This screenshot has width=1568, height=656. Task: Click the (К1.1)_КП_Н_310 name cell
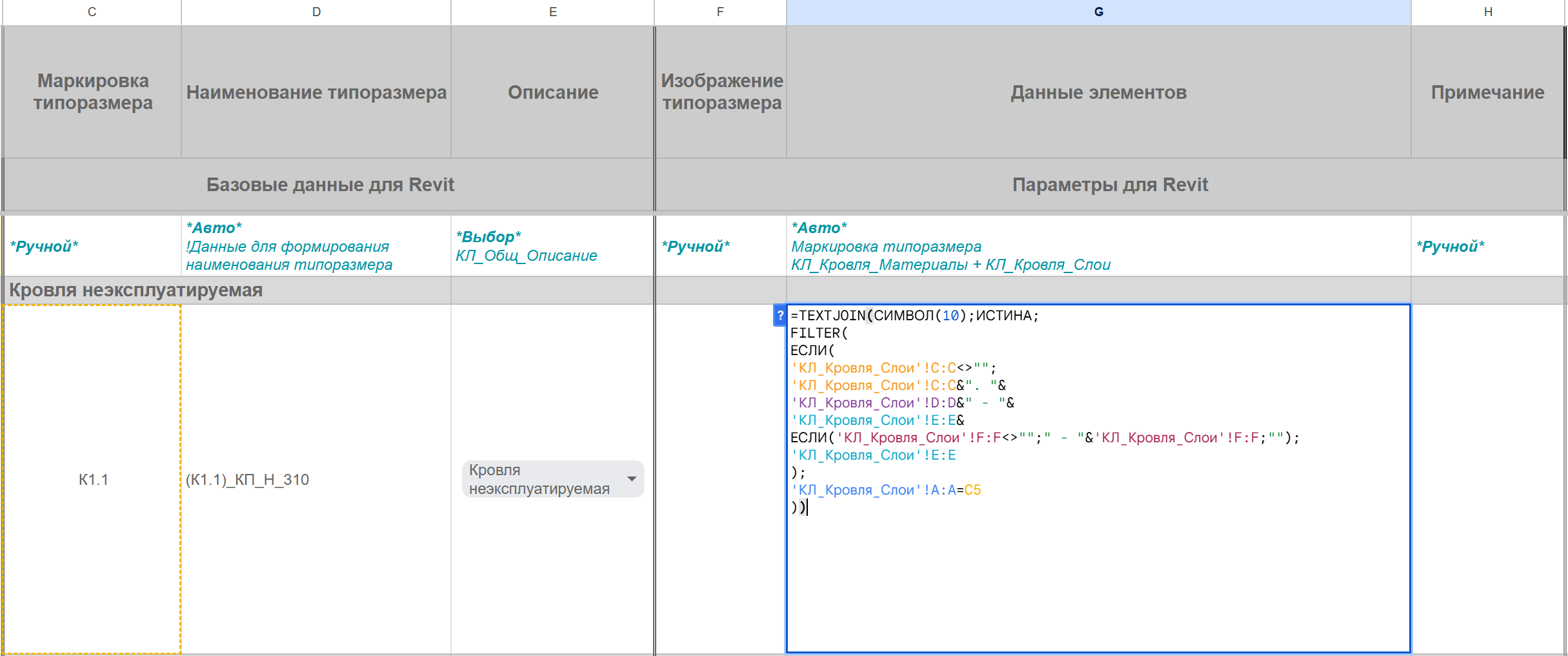pos(316,479)
